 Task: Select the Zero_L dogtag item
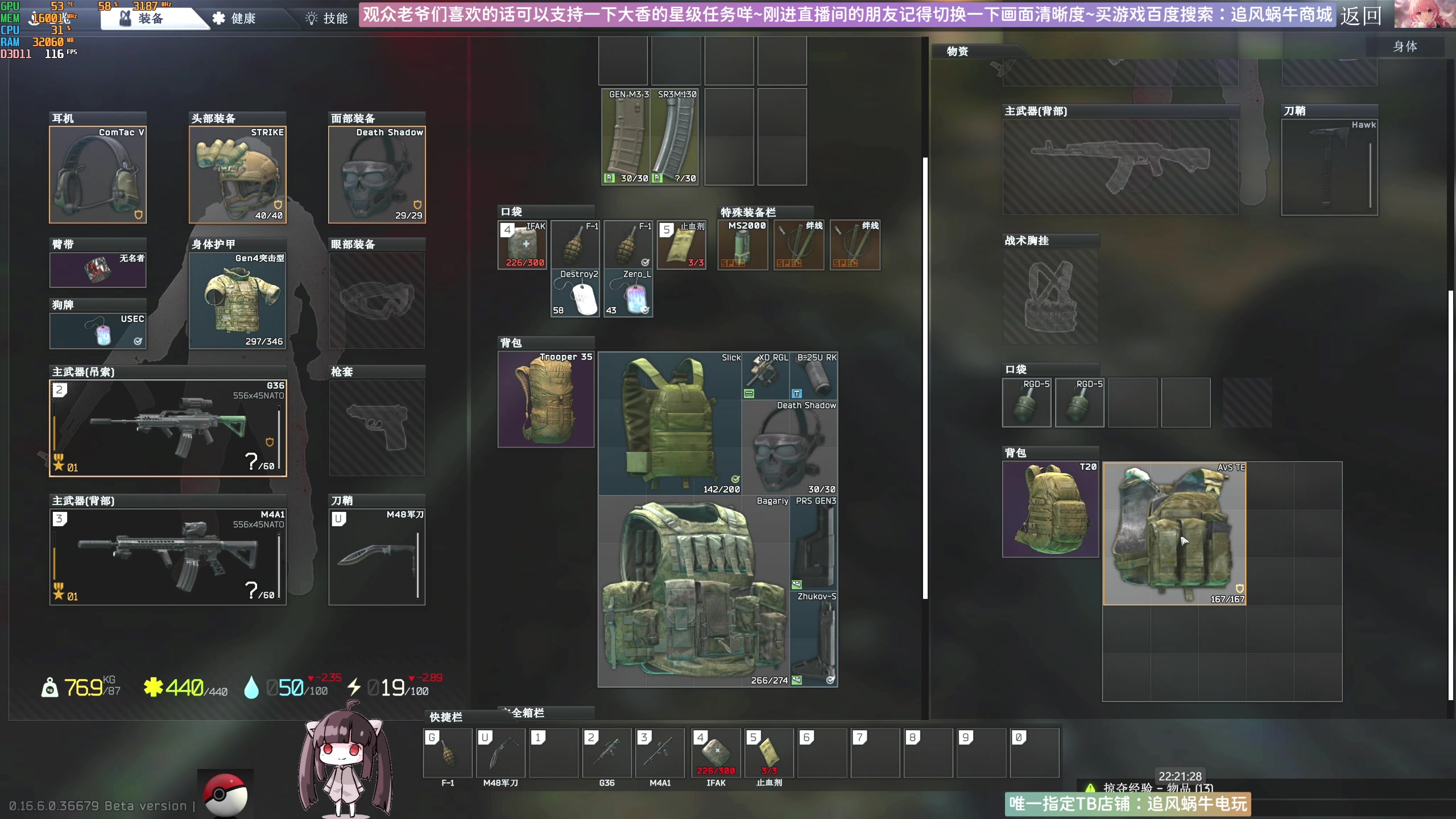coord(628,293)
